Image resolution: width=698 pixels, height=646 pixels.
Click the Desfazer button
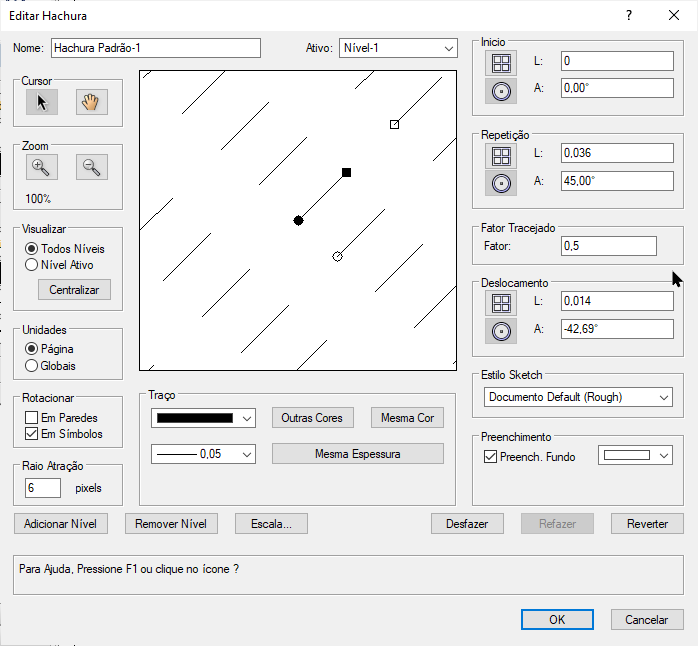tap(467, 524)
